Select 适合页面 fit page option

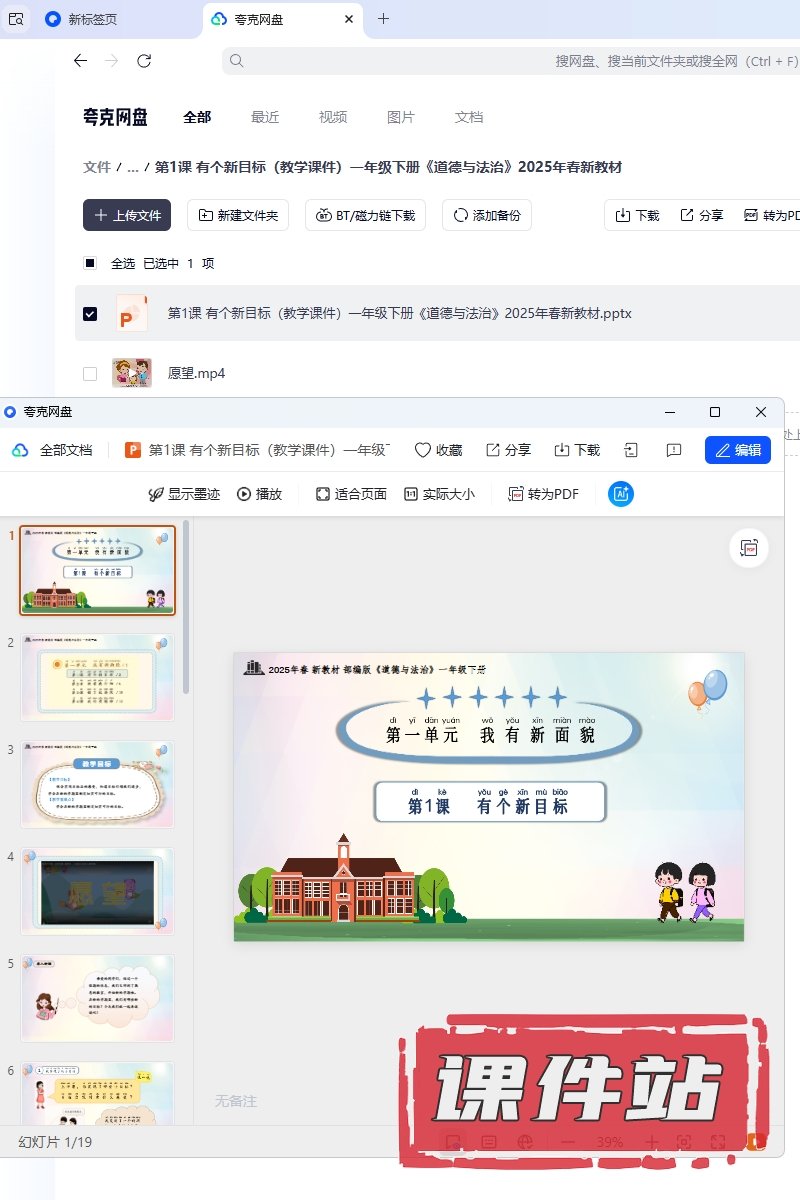(351, 494)
